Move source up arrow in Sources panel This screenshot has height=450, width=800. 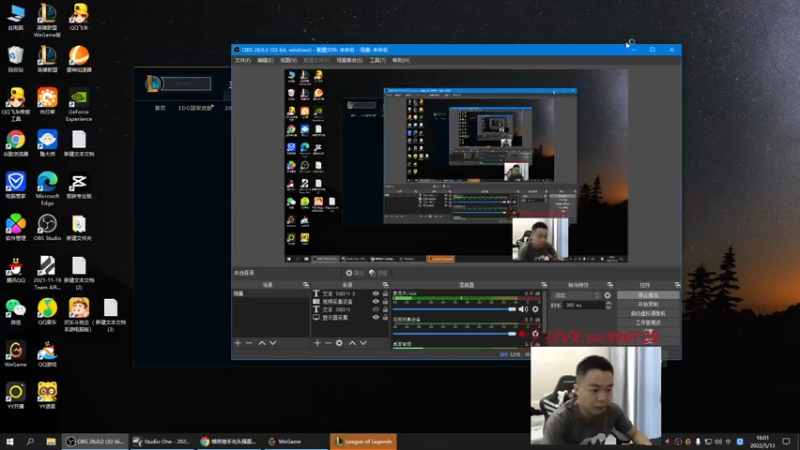352,343
